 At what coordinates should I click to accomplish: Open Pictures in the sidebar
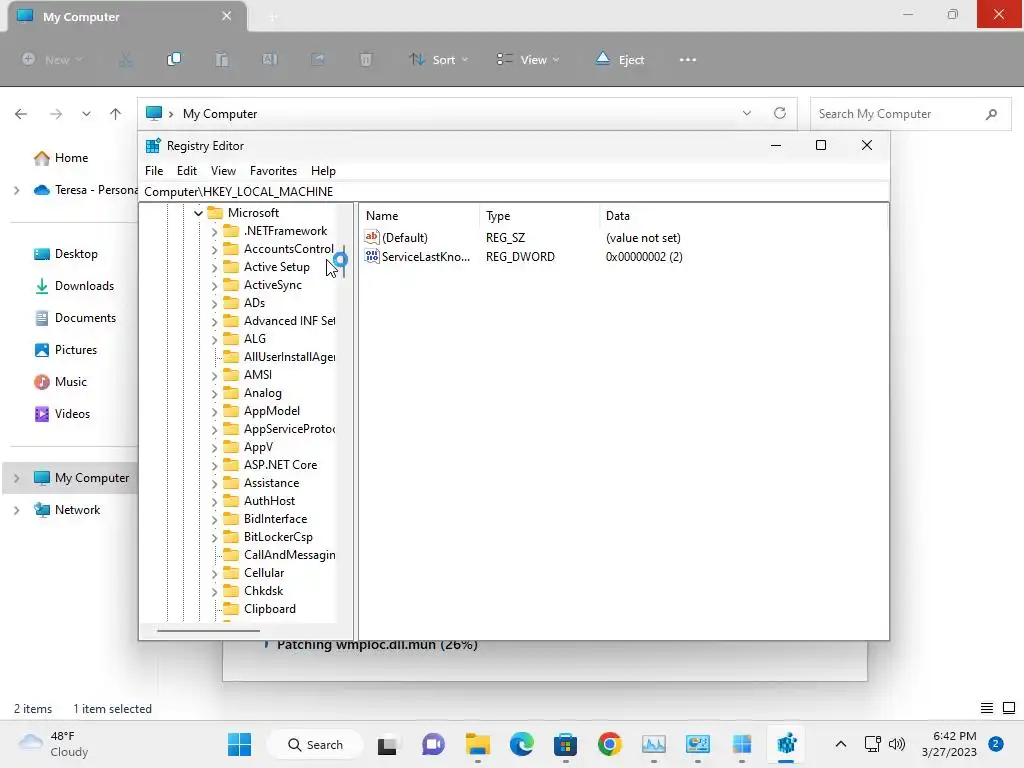coord(65,349)
